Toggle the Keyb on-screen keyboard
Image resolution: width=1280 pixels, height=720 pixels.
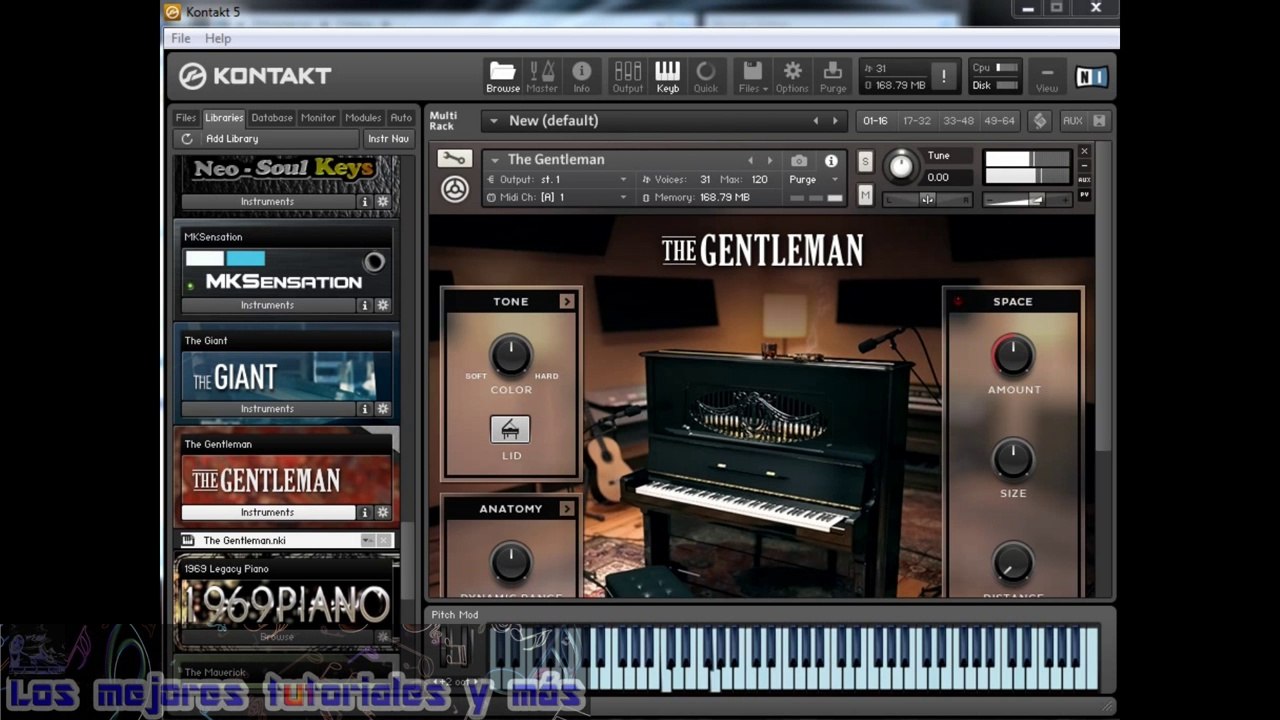[x=668, y=76]
